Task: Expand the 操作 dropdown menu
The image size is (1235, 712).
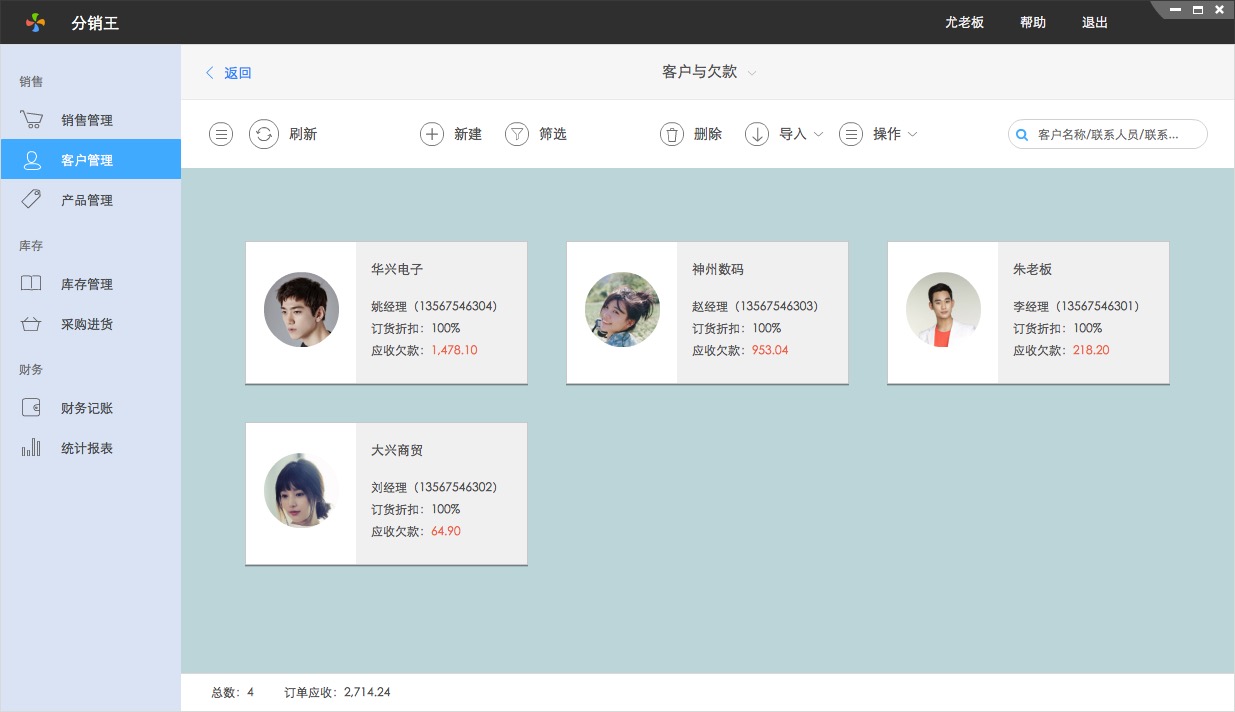Action: click(x=912, y=134)
